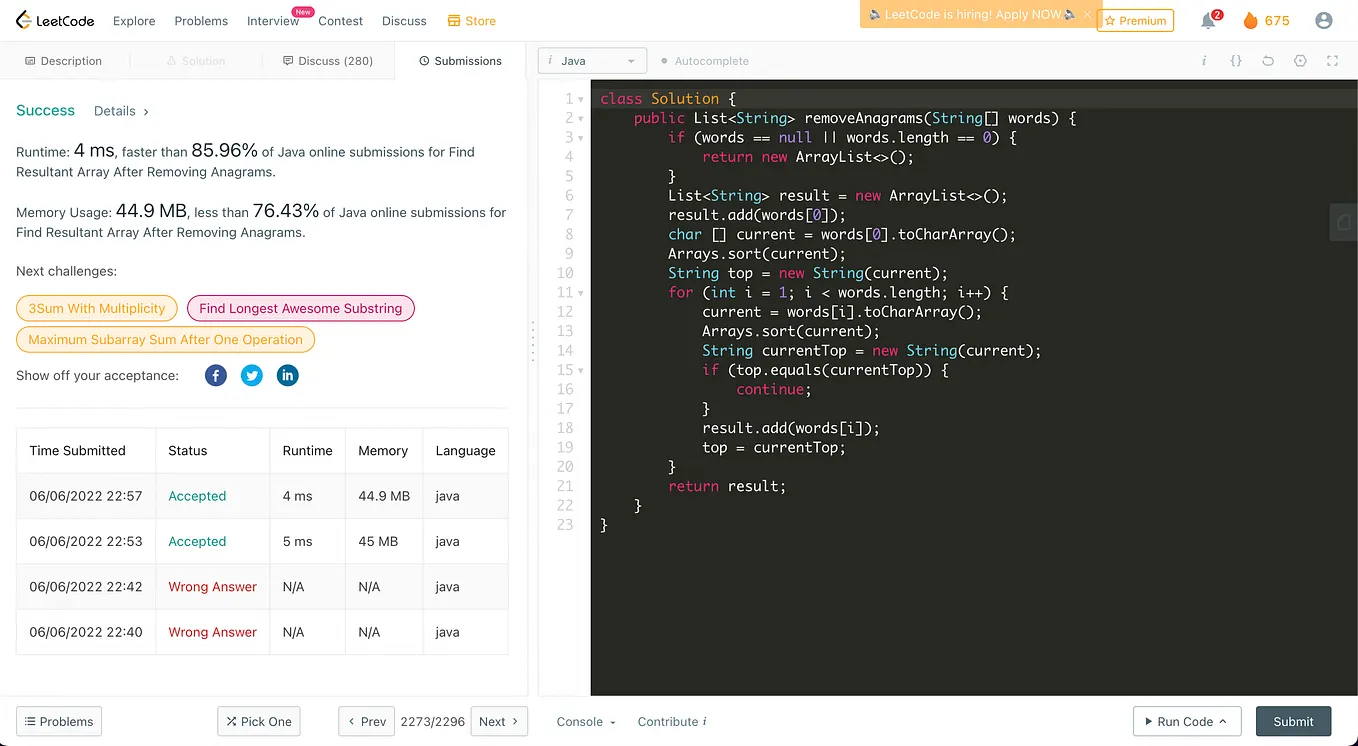Open the Wrong Answer submission from 22:42

pos(212,587)
